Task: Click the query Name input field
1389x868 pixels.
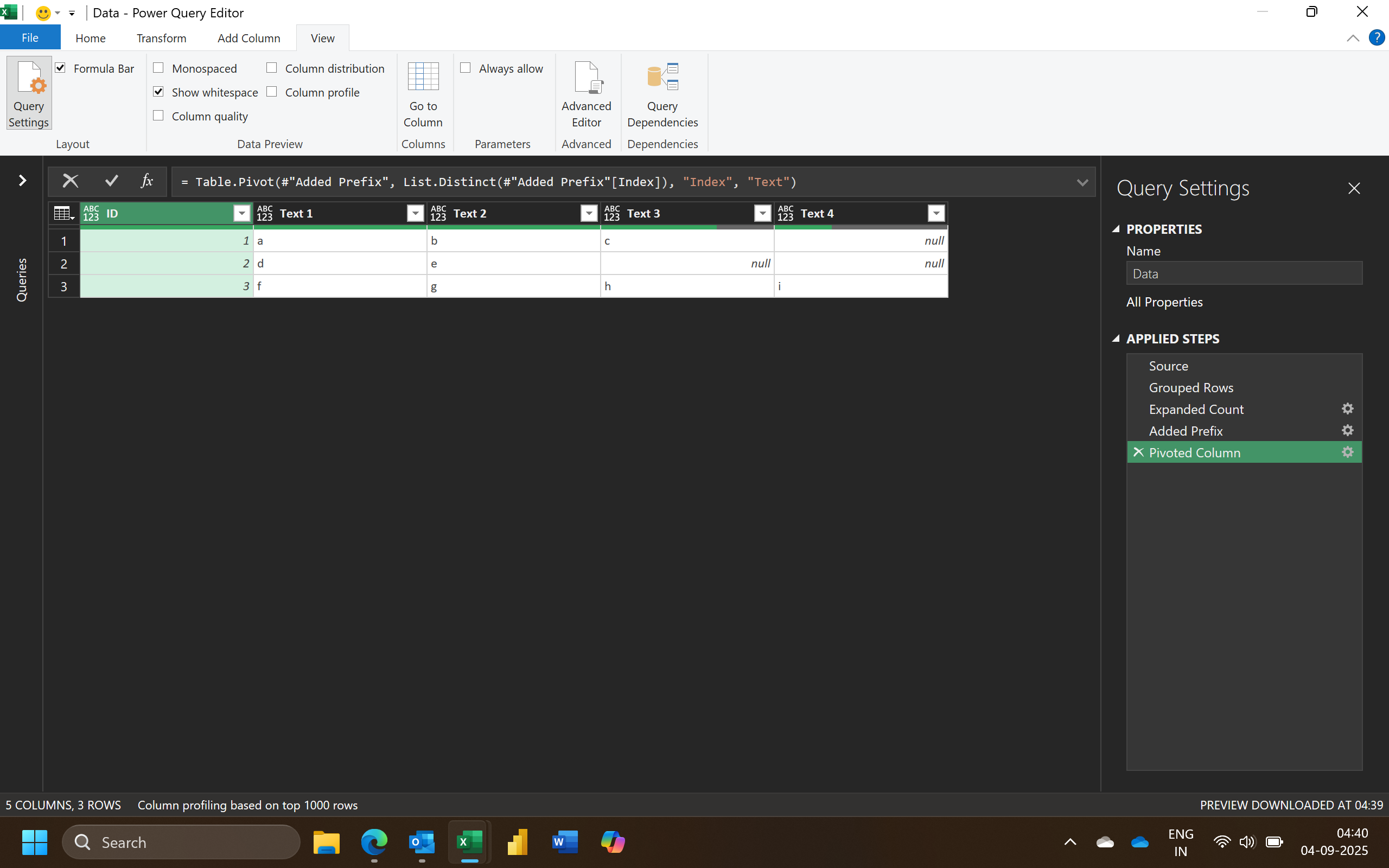Action: click(x=1243, y=274)
